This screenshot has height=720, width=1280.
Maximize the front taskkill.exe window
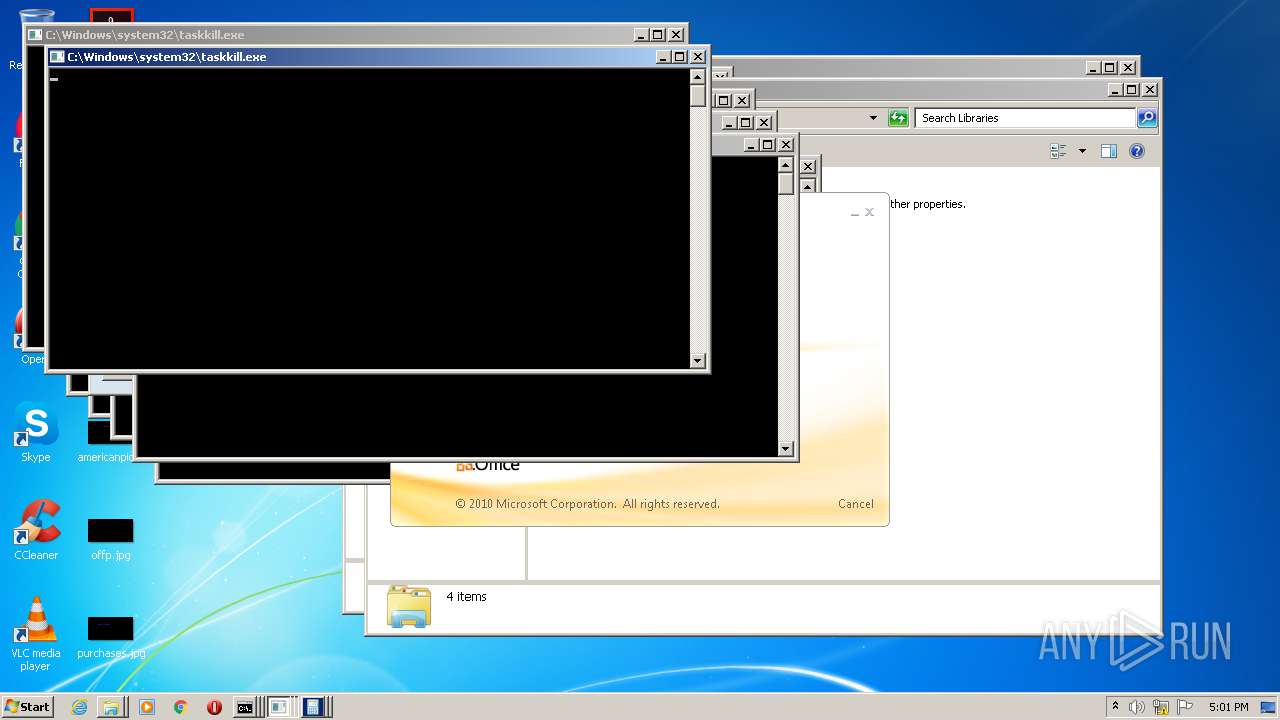coord(680,57)
